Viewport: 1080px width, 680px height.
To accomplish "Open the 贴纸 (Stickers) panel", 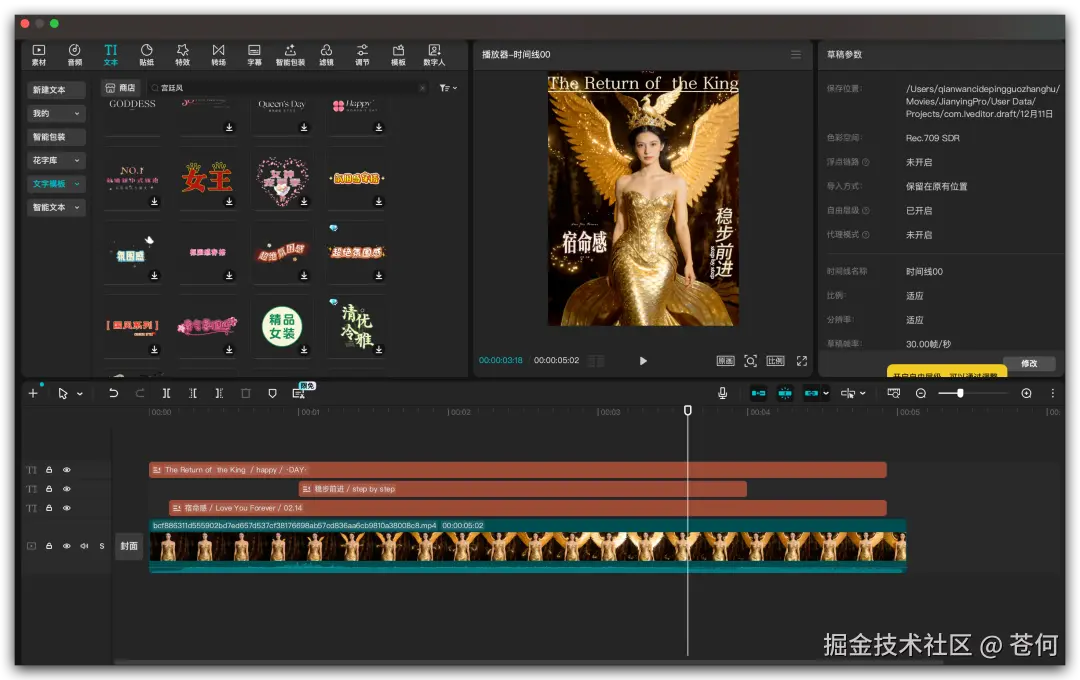I will coord(146,54).
